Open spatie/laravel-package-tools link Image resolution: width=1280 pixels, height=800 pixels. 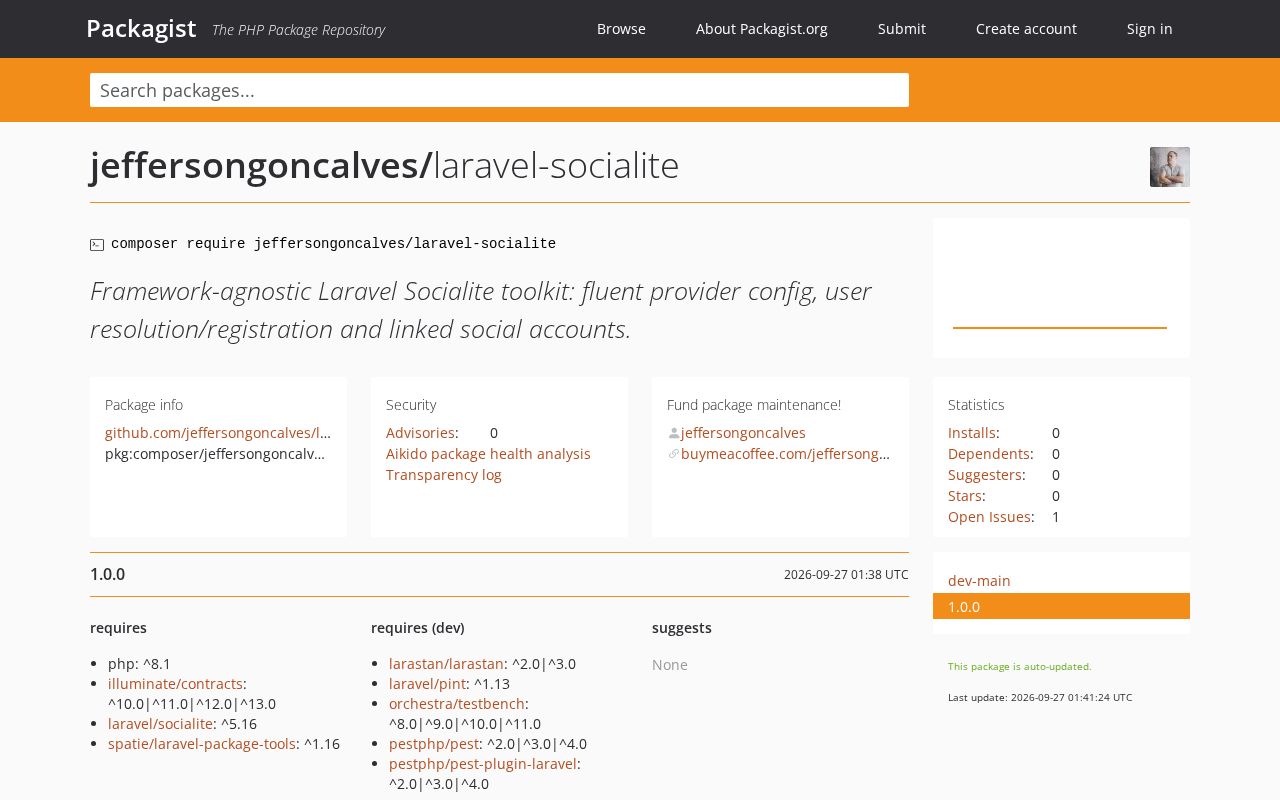tap(202, 744)
